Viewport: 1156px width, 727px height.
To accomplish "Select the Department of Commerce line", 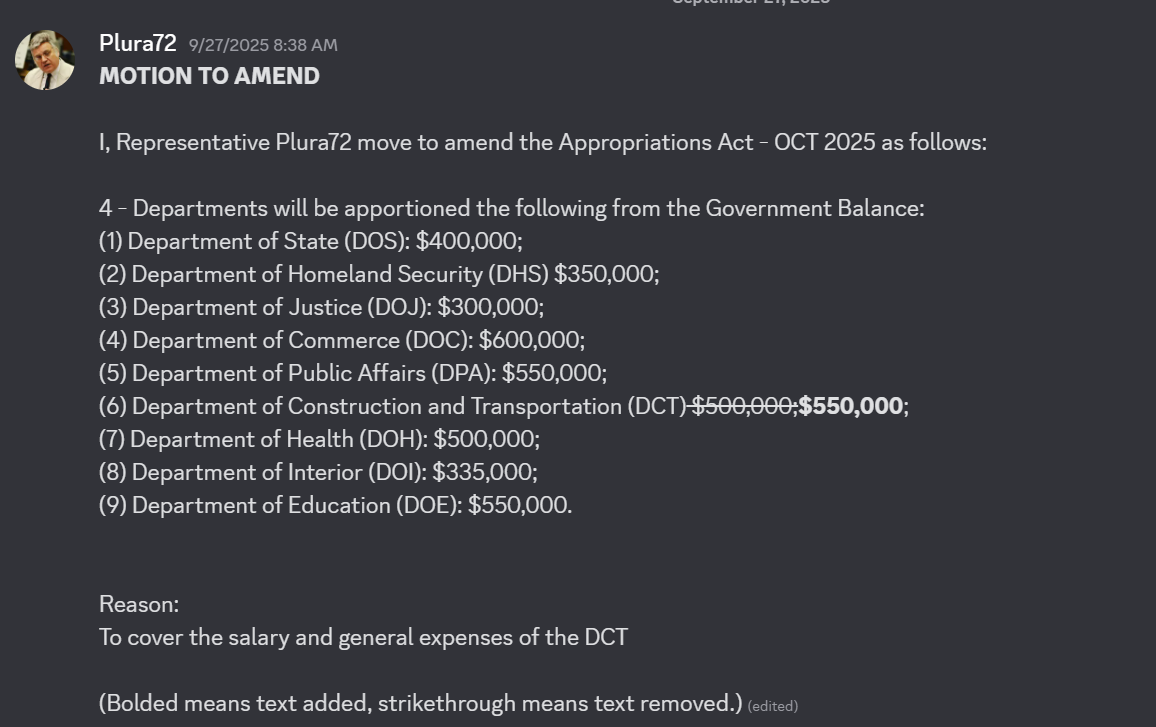I will [x=341, y=340].
